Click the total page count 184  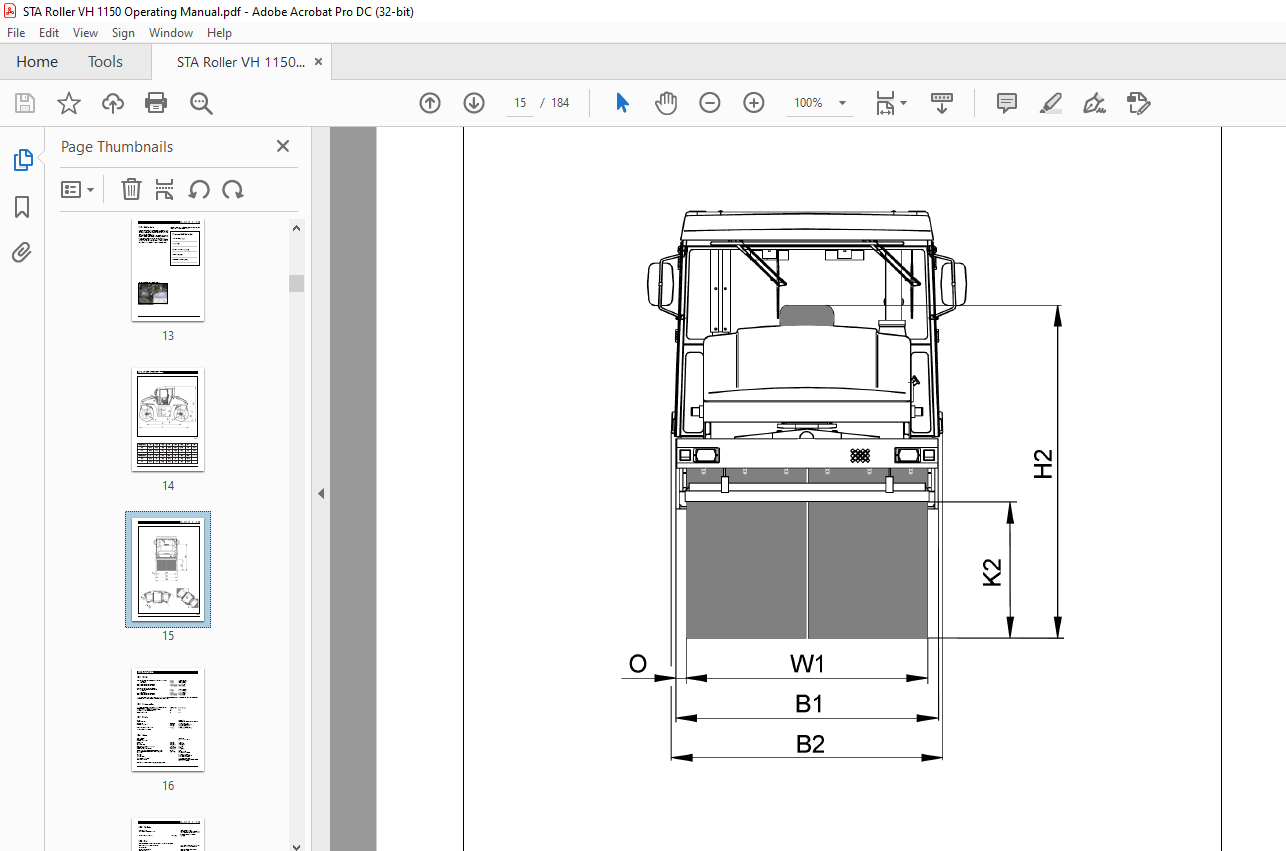[560, 103]
